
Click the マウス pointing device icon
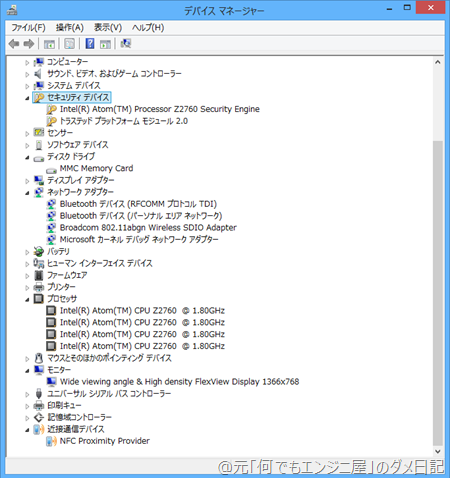tap(39, 358)
